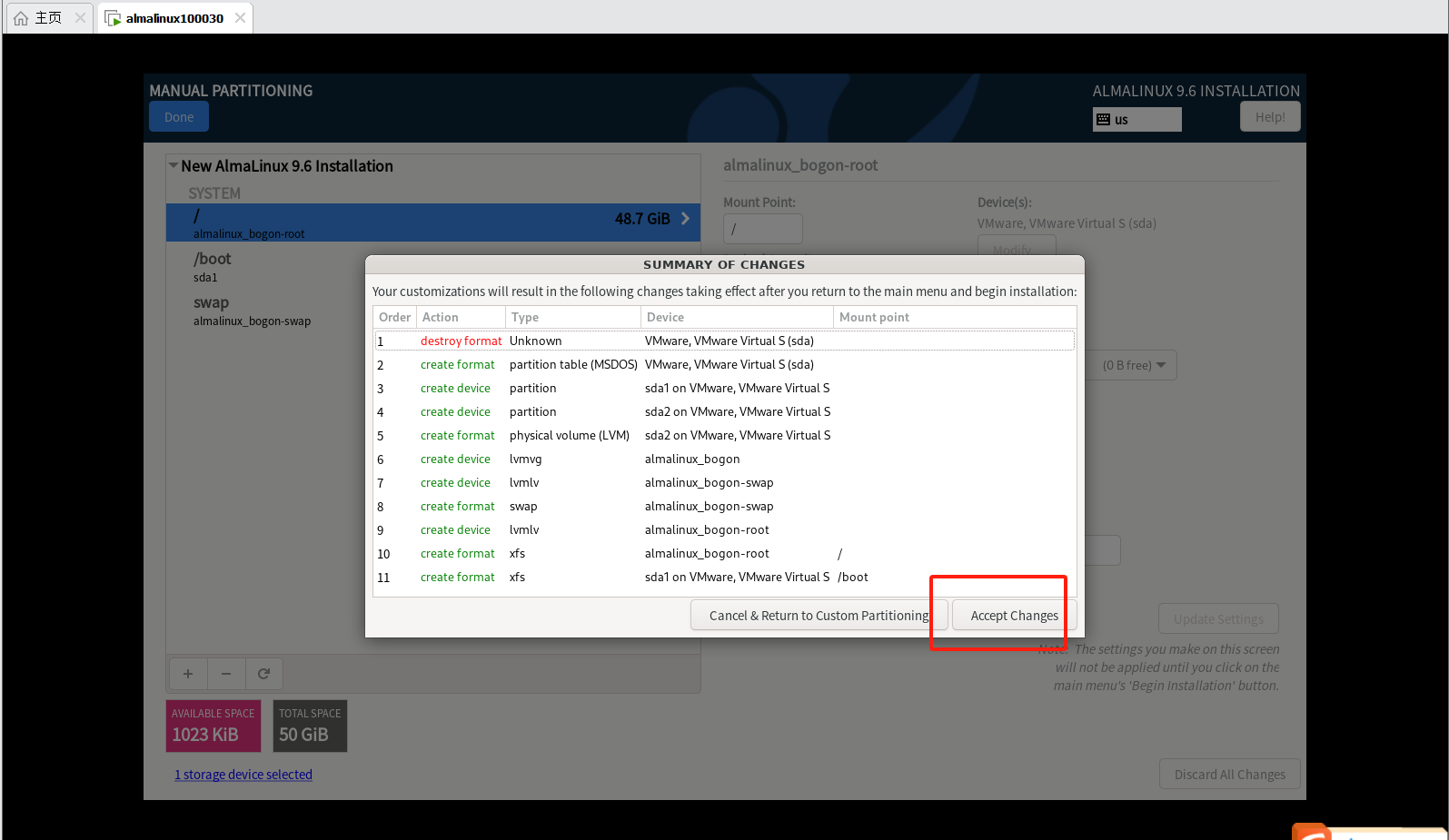Select the almalinux100030 VM tab
Image resolution: width=1449 pixels, height=840 pixels.
(x=174, y=18)
